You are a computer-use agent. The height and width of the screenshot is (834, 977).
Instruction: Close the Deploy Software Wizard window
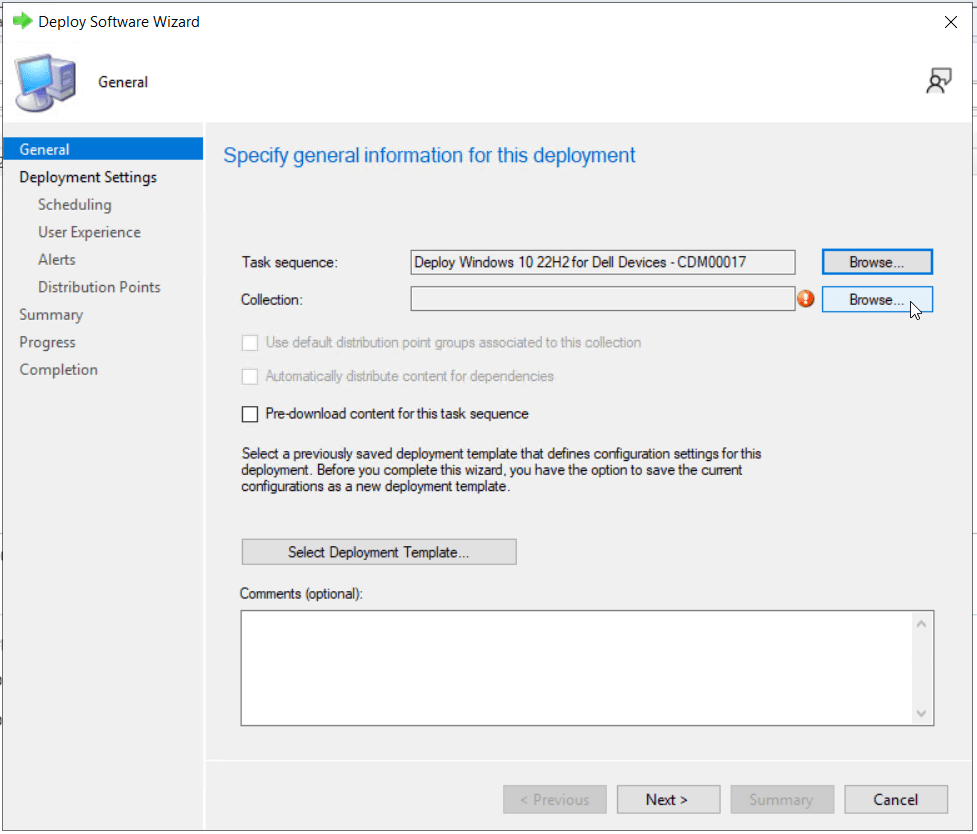coord(949,21)
